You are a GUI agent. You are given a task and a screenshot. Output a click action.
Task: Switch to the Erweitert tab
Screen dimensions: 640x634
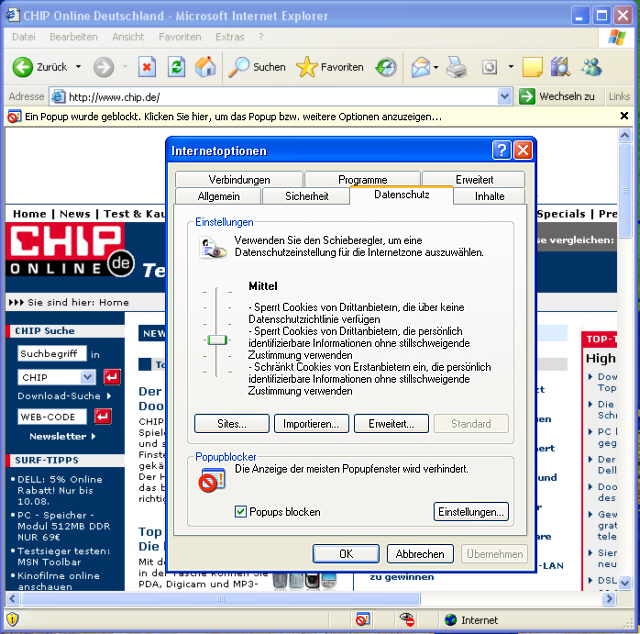tap(474, 180)
